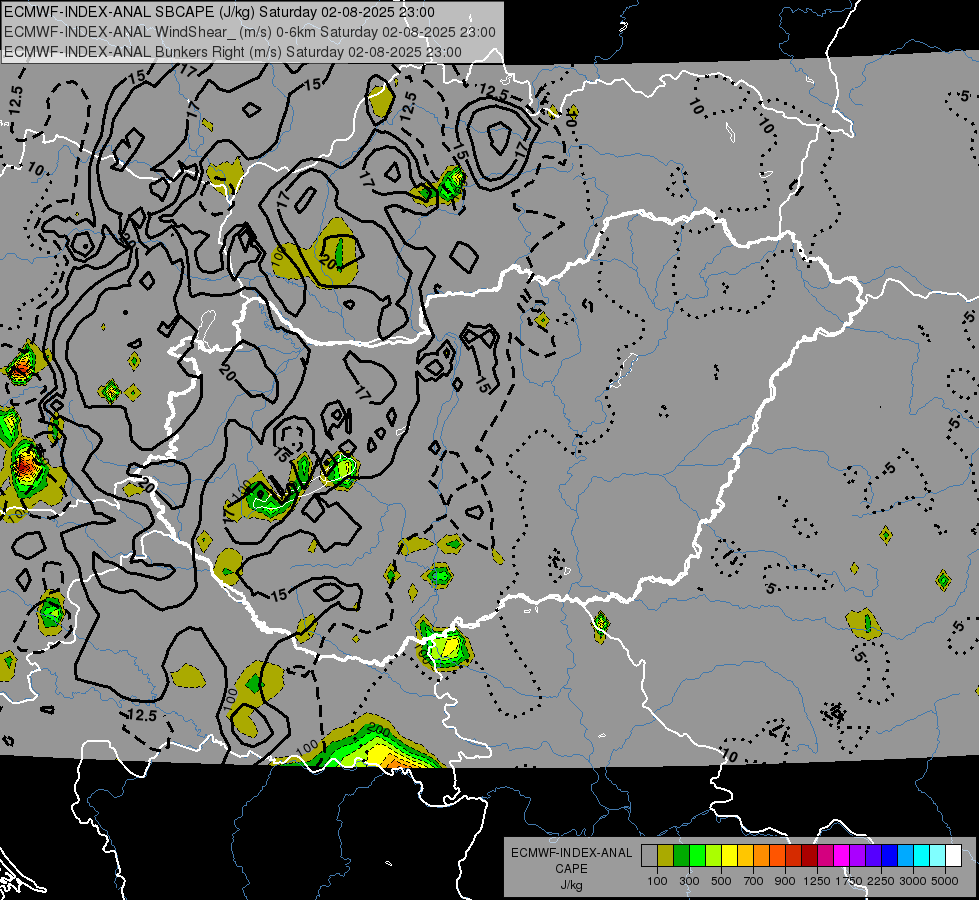The width and height of the screenshot is (979, 900).
Task: Select the gray swatch in CAPE legend
Action: pos(649,856)
